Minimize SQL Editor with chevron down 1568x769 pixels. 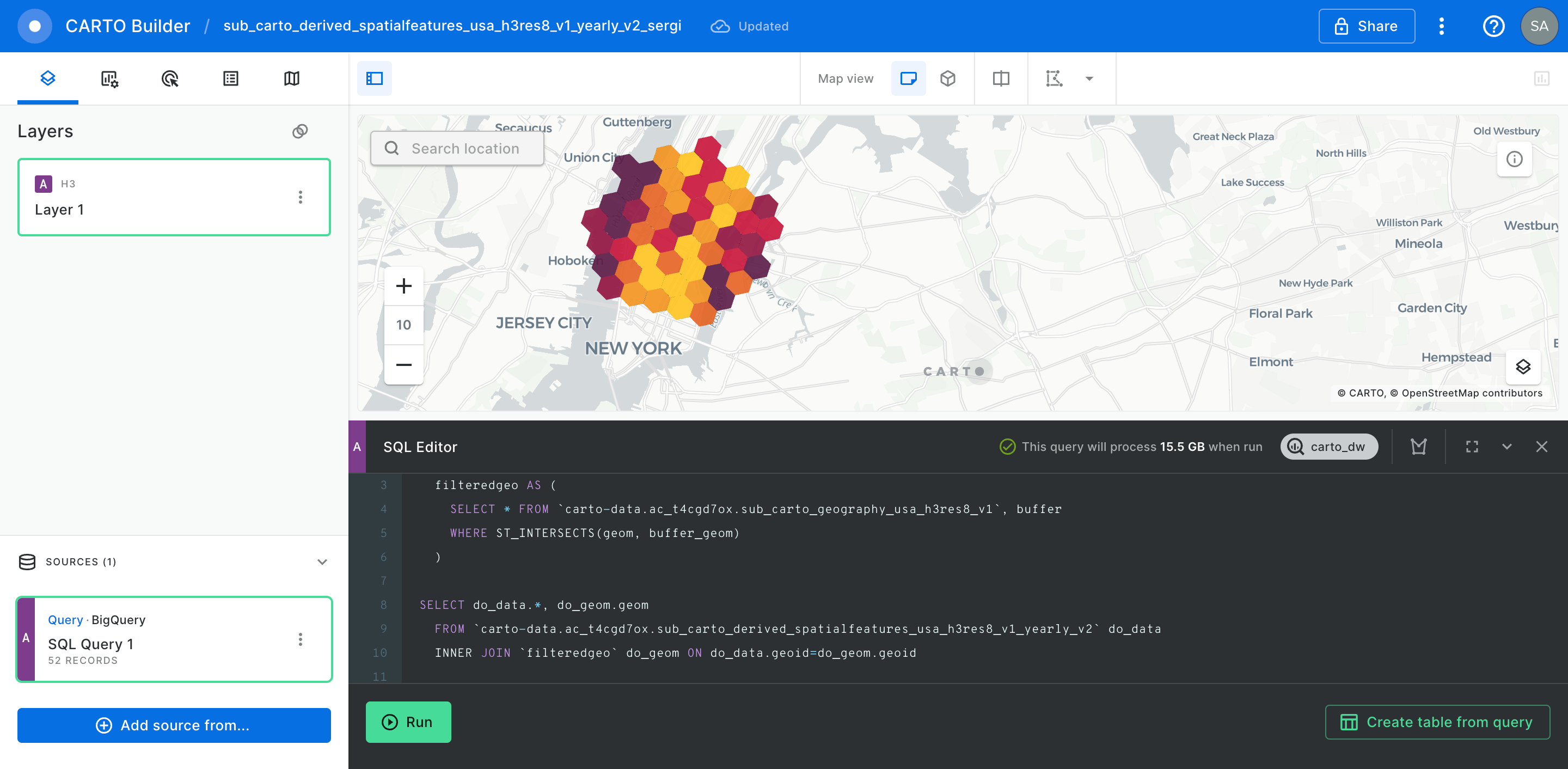pyautogui.click(x=1506, y=447)
